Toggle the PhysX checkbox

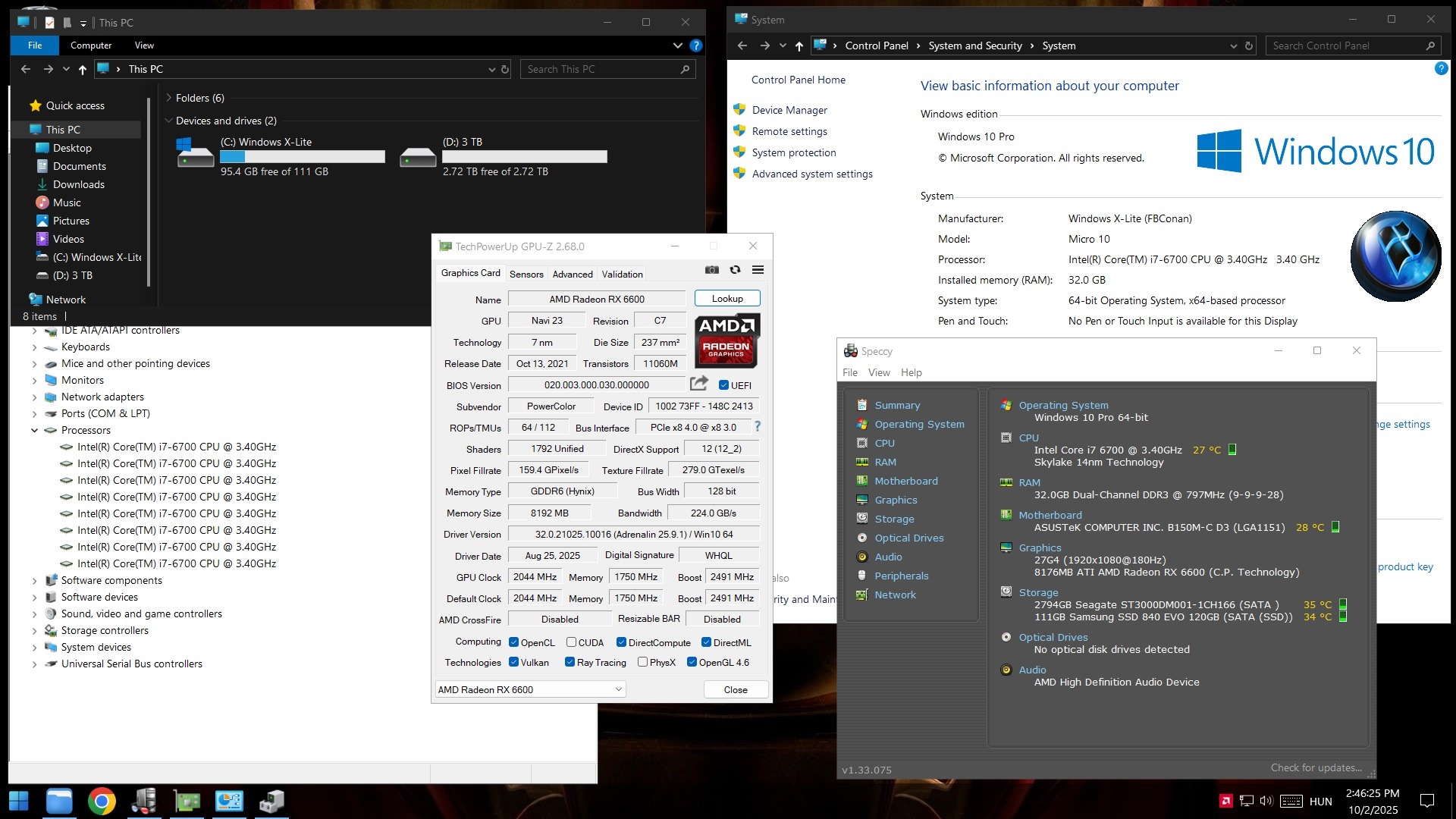tap(642, 662)
